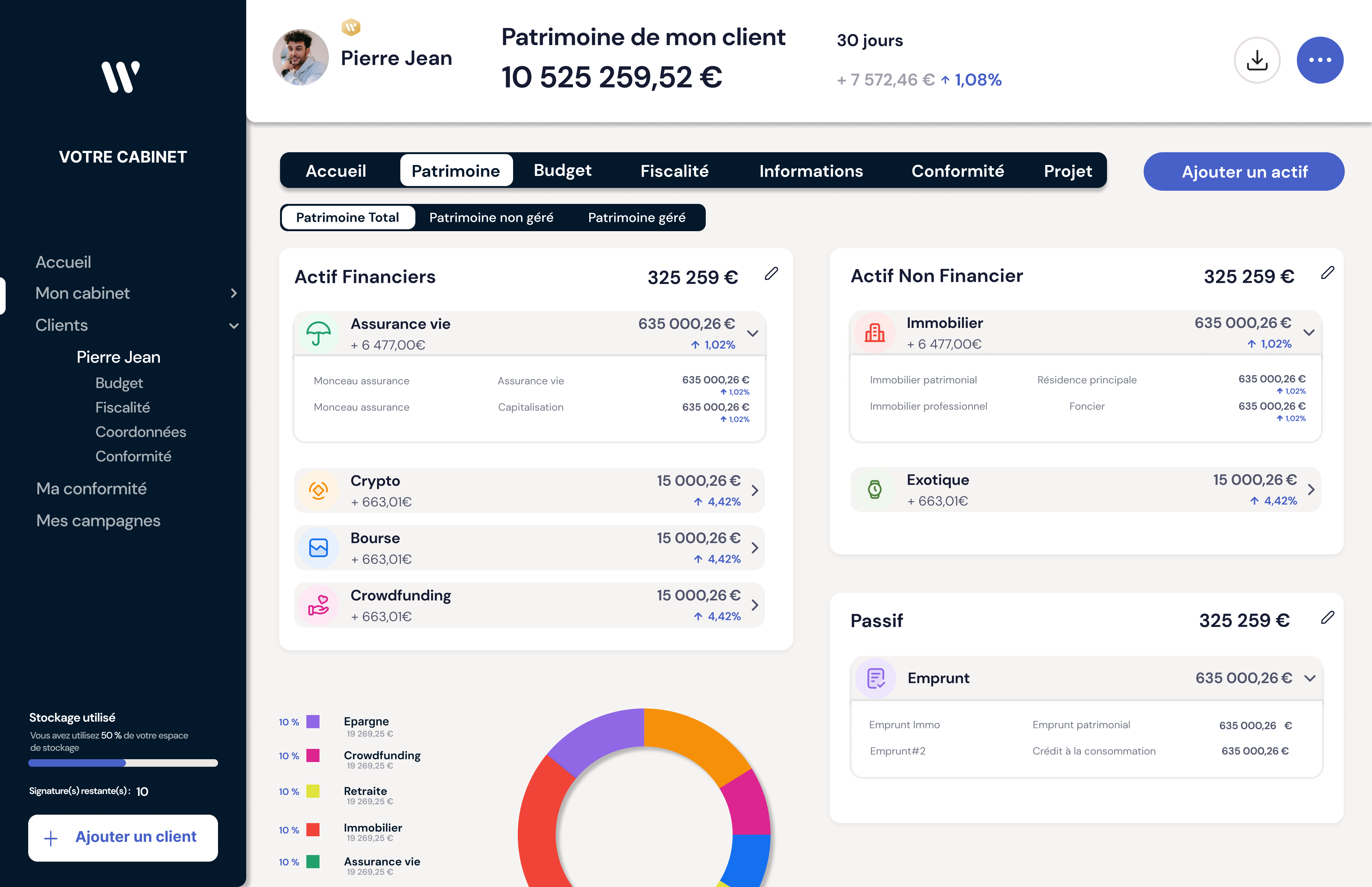1372x887 pixels.
Task: Open Accueil in the sidebar
Action: [x=63, y=262]
